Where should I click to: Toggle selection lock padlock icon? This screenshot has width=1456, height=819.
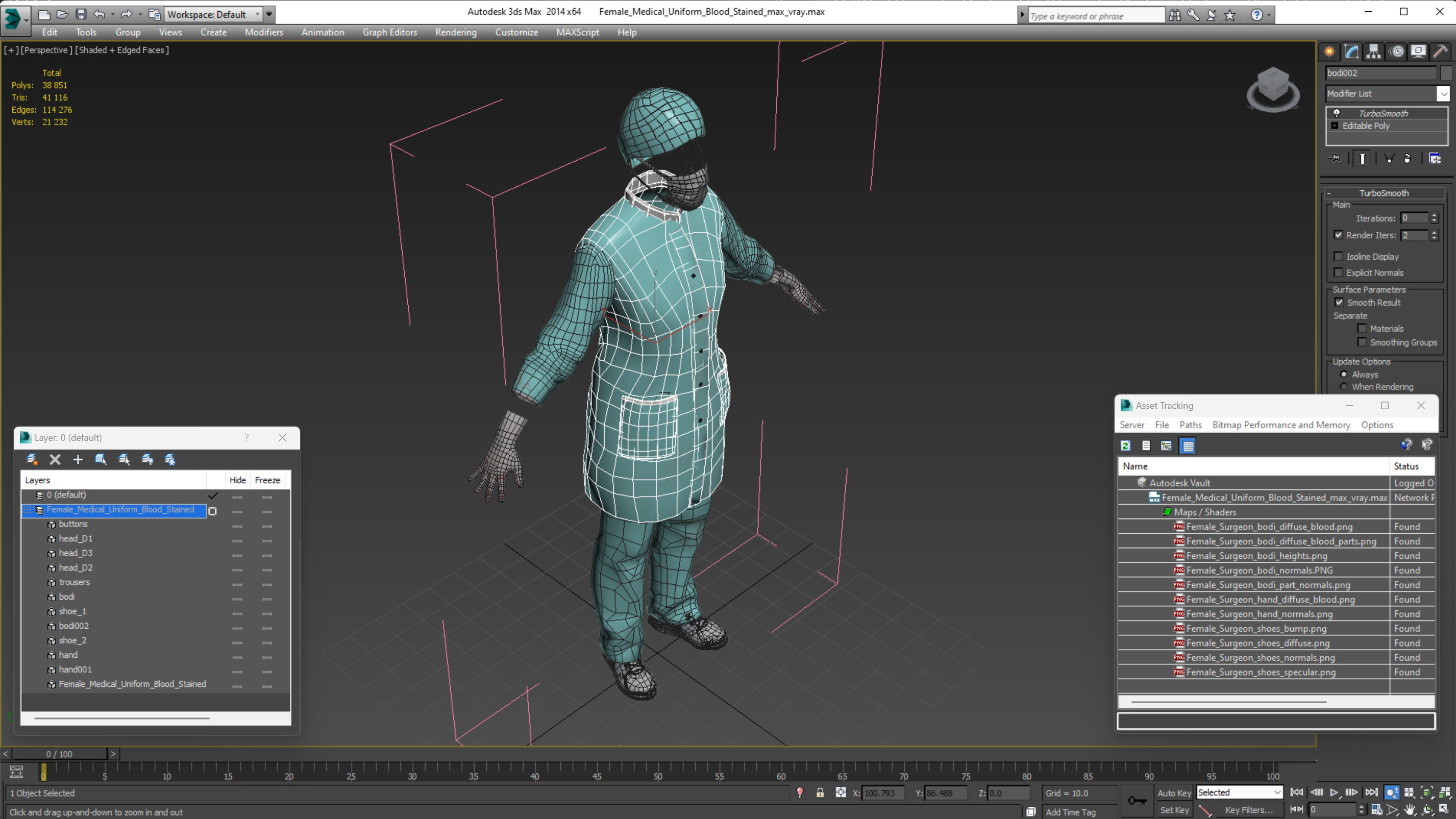click(x=820, y=793)
